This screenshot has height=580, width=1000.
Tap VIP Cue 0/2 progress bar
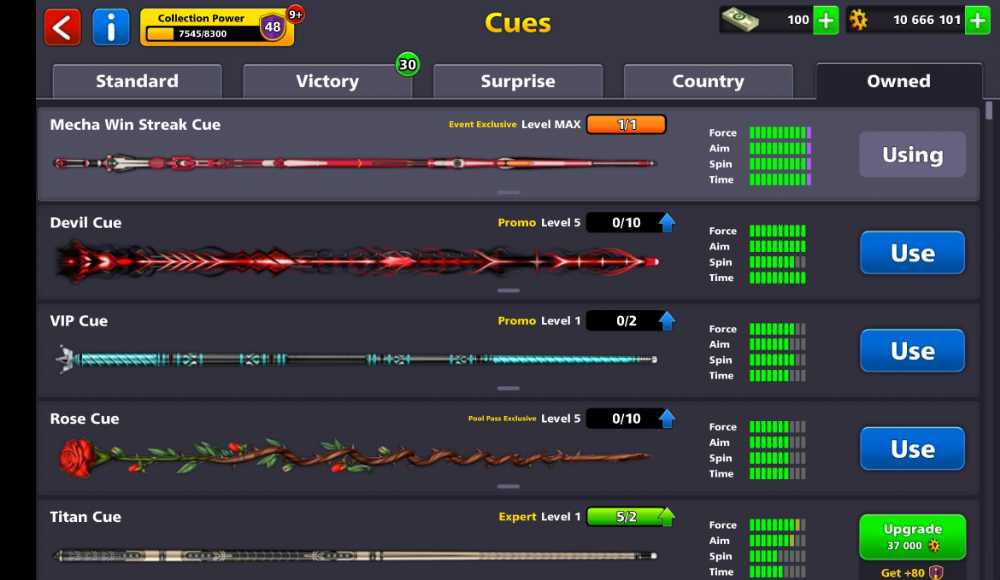(626, 321)
